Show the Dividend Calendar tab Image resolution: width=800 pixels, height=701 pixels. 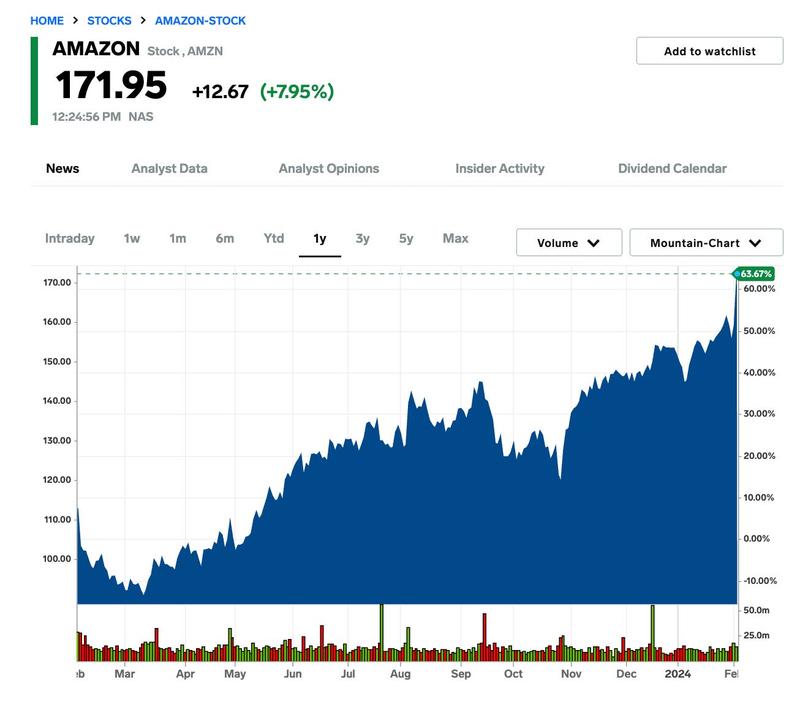point(672,168)
